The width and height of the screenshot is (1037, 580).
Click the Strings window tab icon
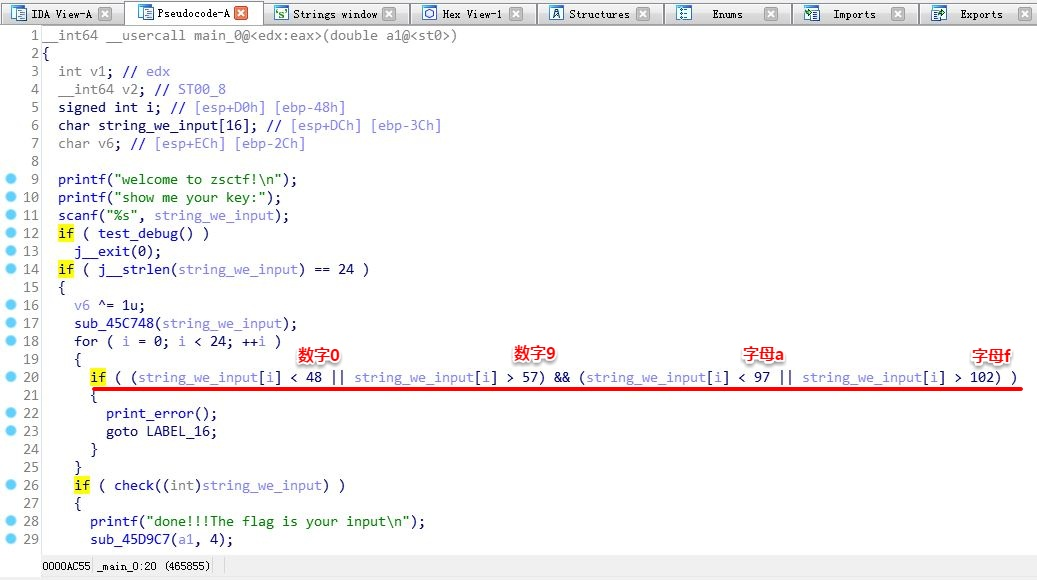pyautogui.click(x=281, y=13)
